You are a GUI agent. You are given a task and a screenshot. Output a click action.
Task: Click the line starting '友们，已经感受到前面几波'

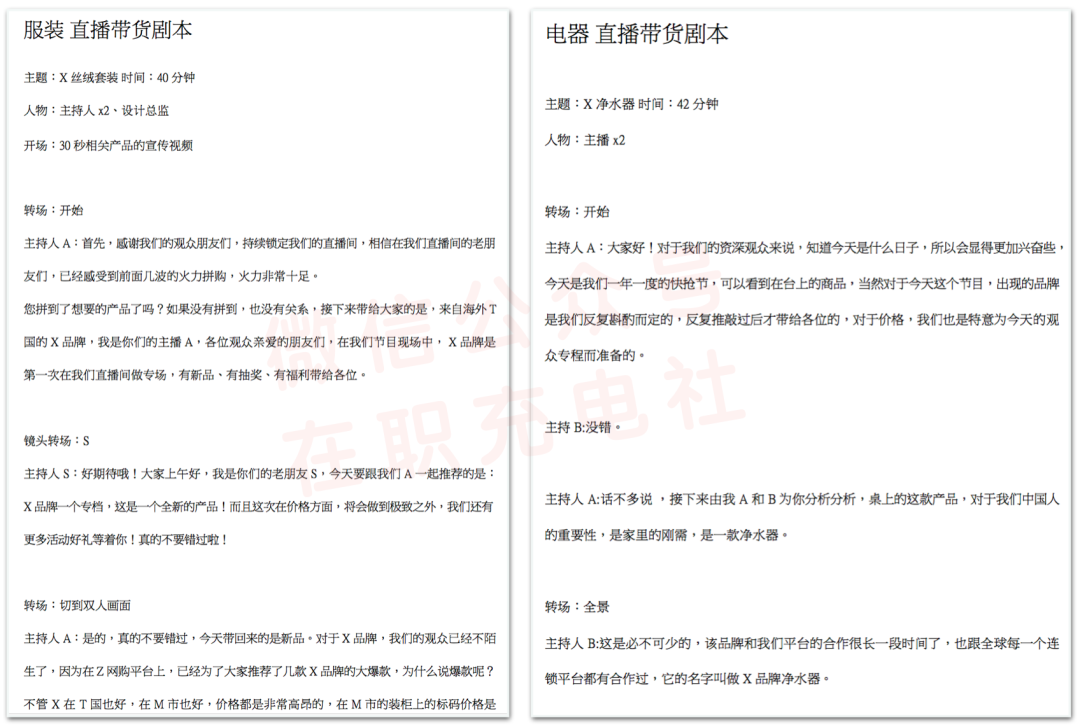pos(172,276)
